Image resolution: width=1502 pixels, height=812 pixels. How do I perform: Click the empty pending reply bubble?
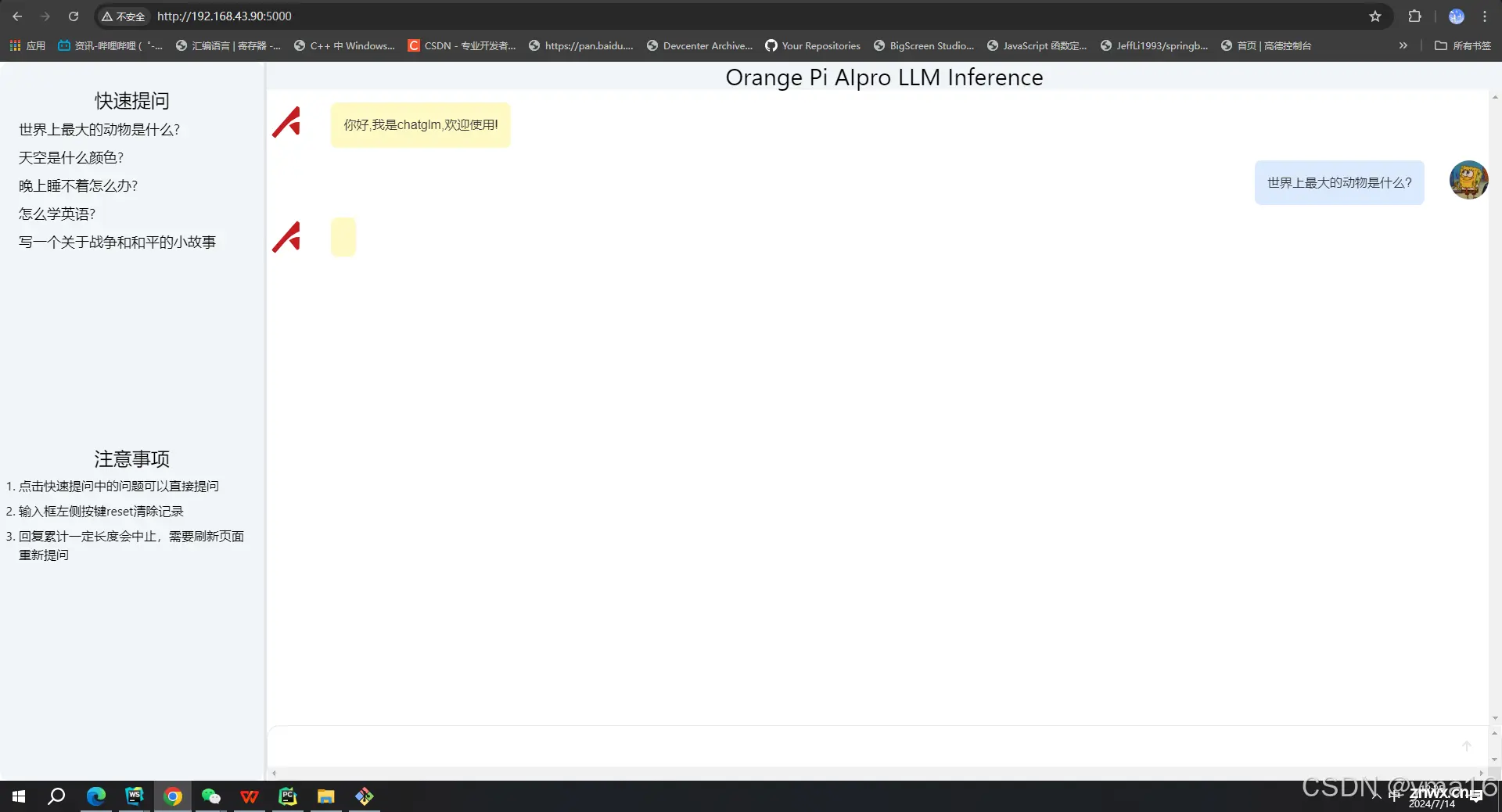[x=343, y=237]
